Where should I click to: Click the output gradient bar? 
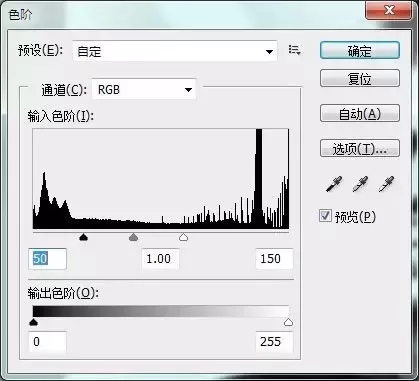[x=161, y=311]
